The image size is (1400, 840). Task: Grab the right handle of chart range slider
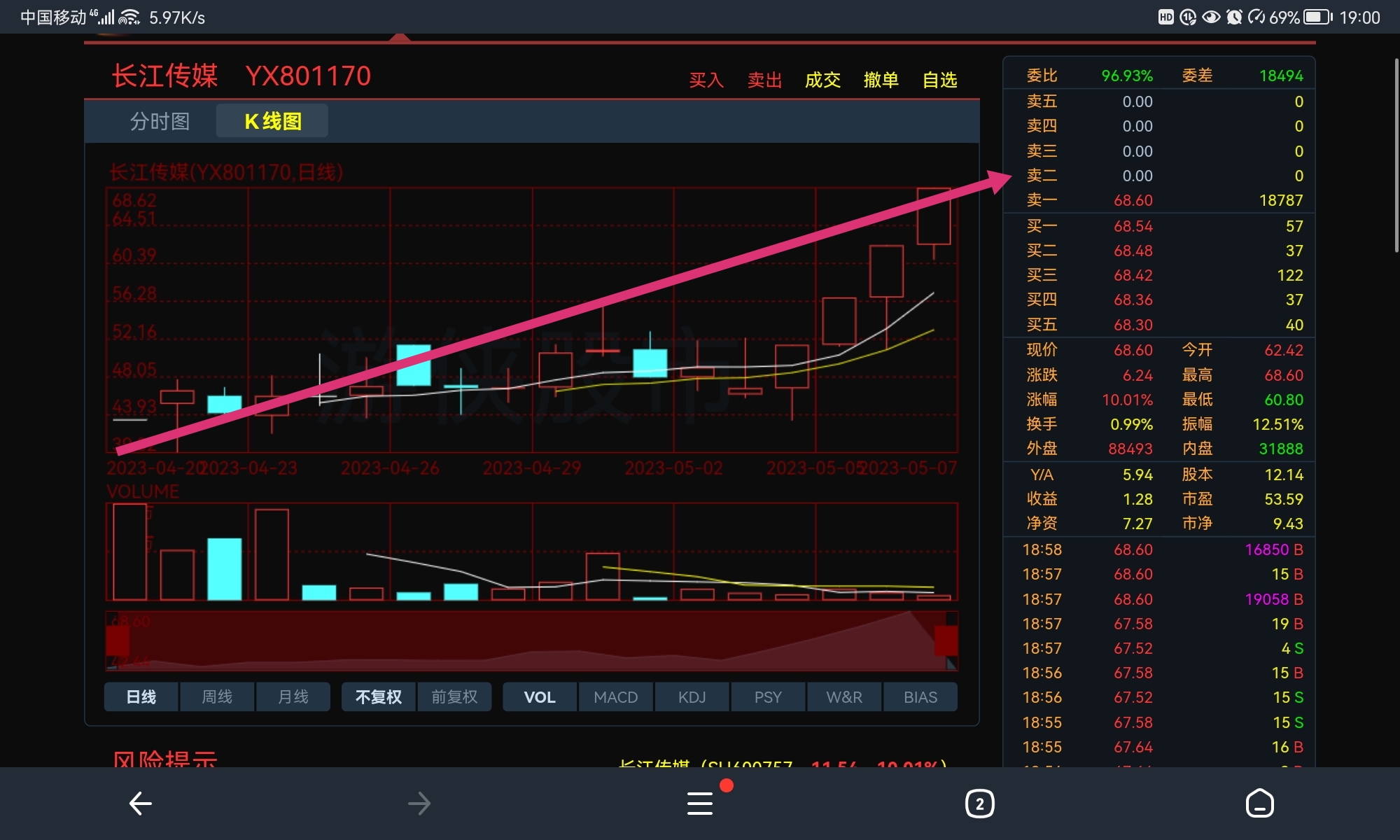pos(946,640)
